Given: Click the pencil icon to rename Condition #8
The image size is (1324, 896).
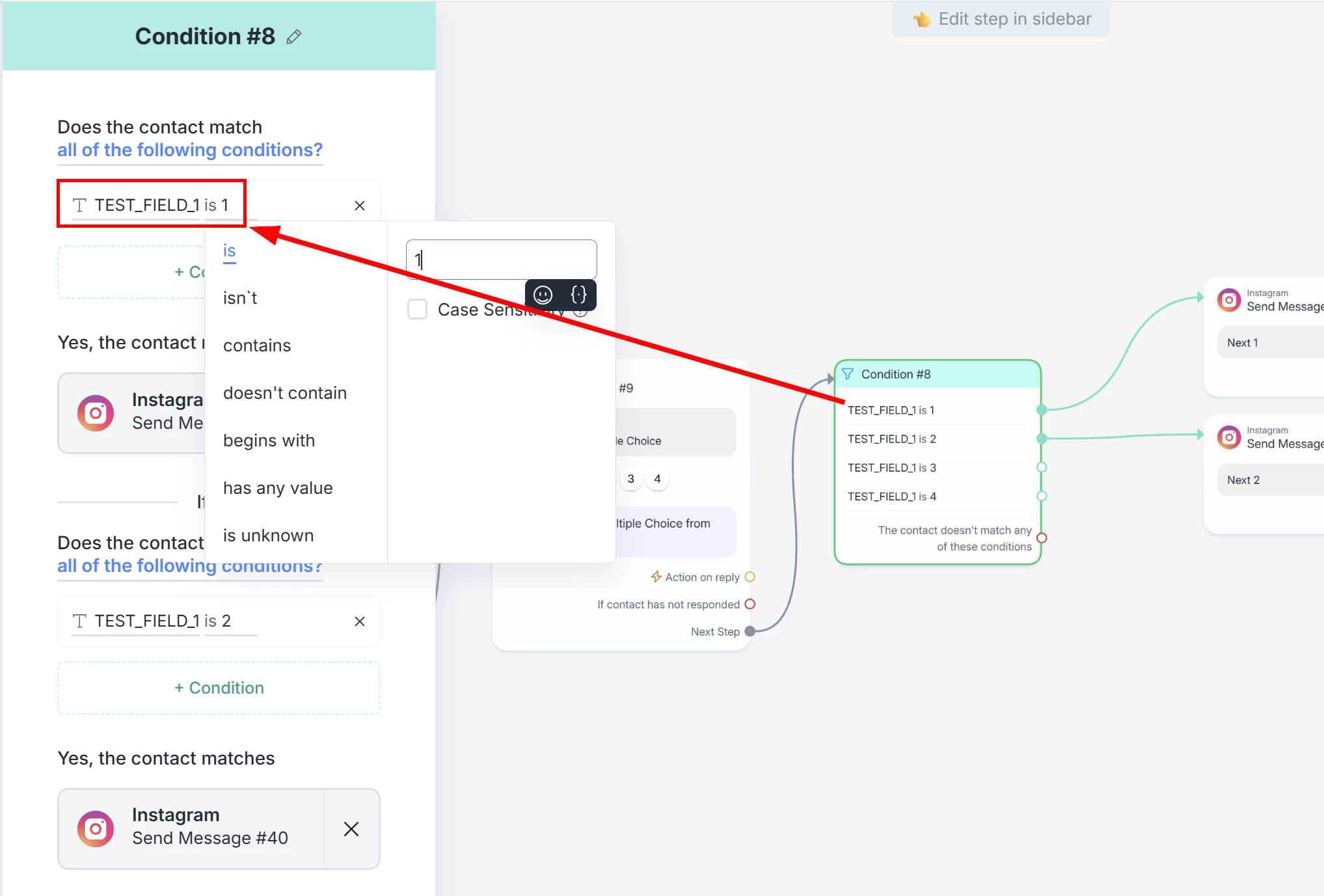Looking at the screenshot, I should [x=294, y=37].
